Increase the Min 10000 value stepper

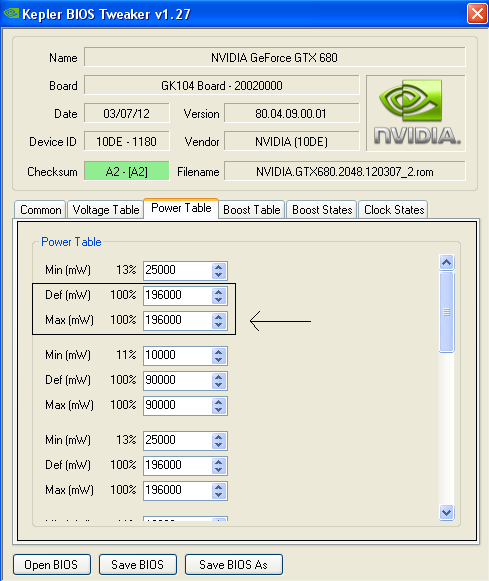pyautogui.click(x=219, y=352)
